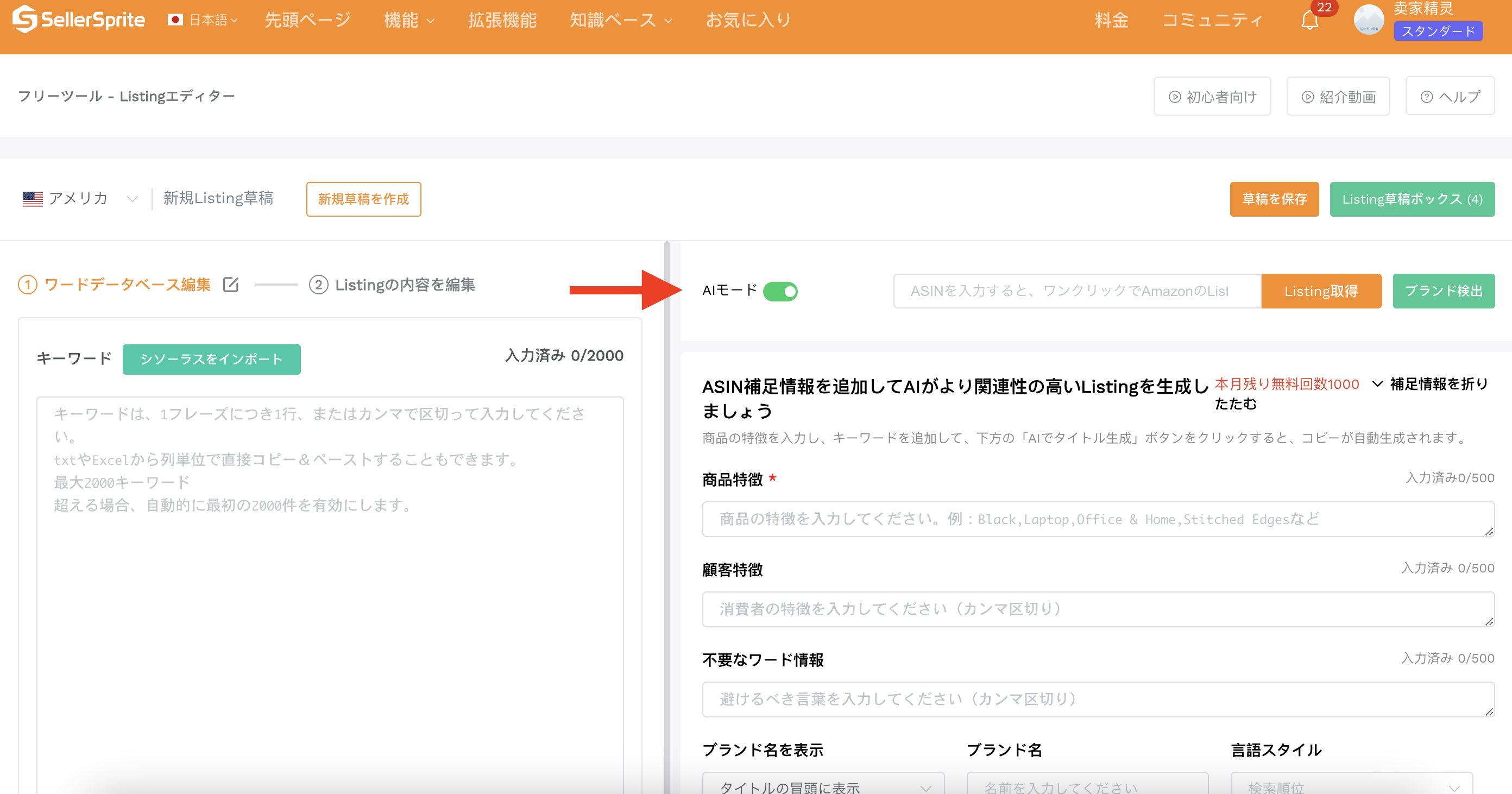Expand the 機能 menu
This screenshot has width=1512, height=794.
pyautogui.click(x=409, y=20)
